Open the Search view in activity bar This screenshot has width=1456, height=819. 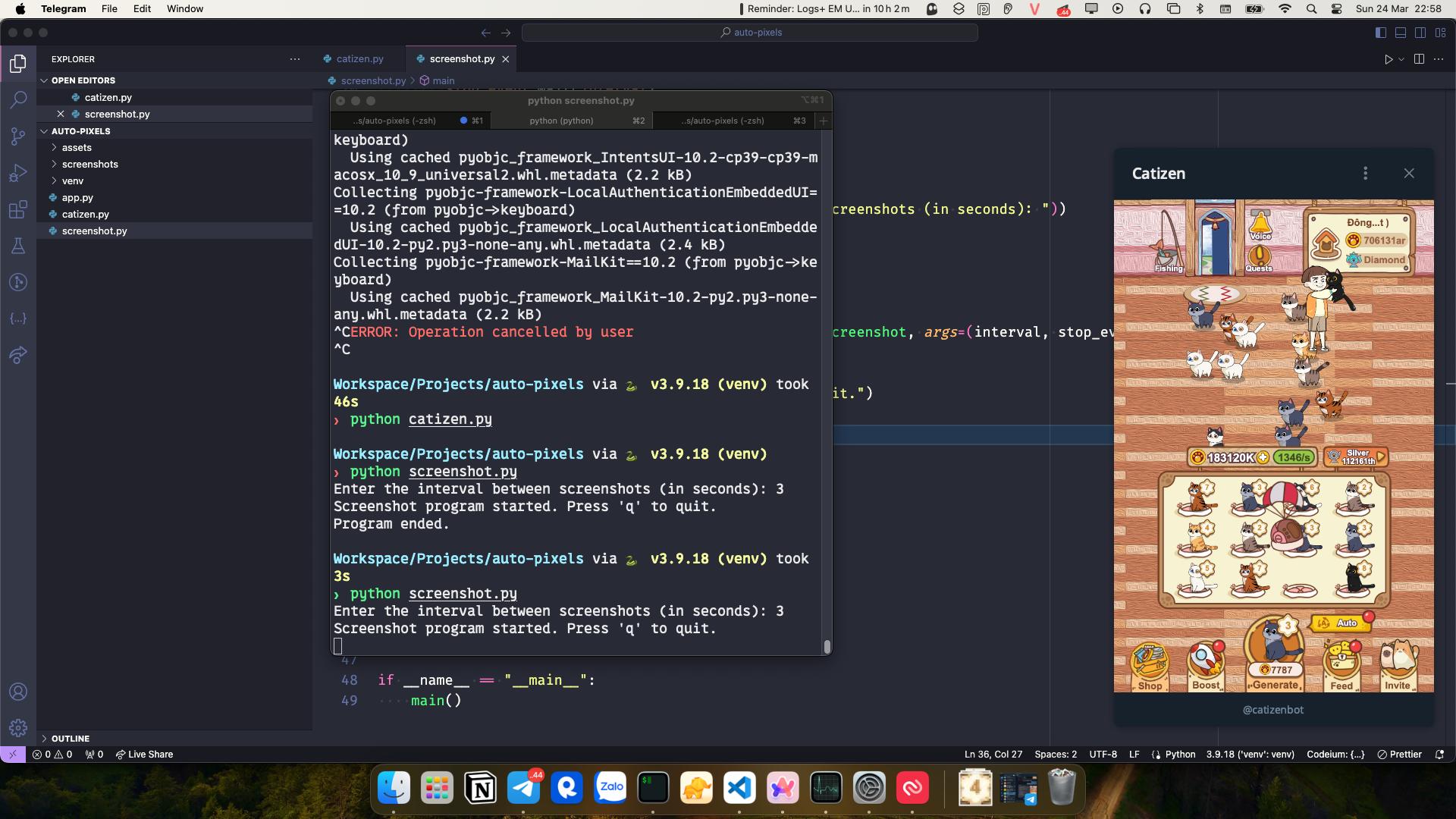(x=18, y=99)
